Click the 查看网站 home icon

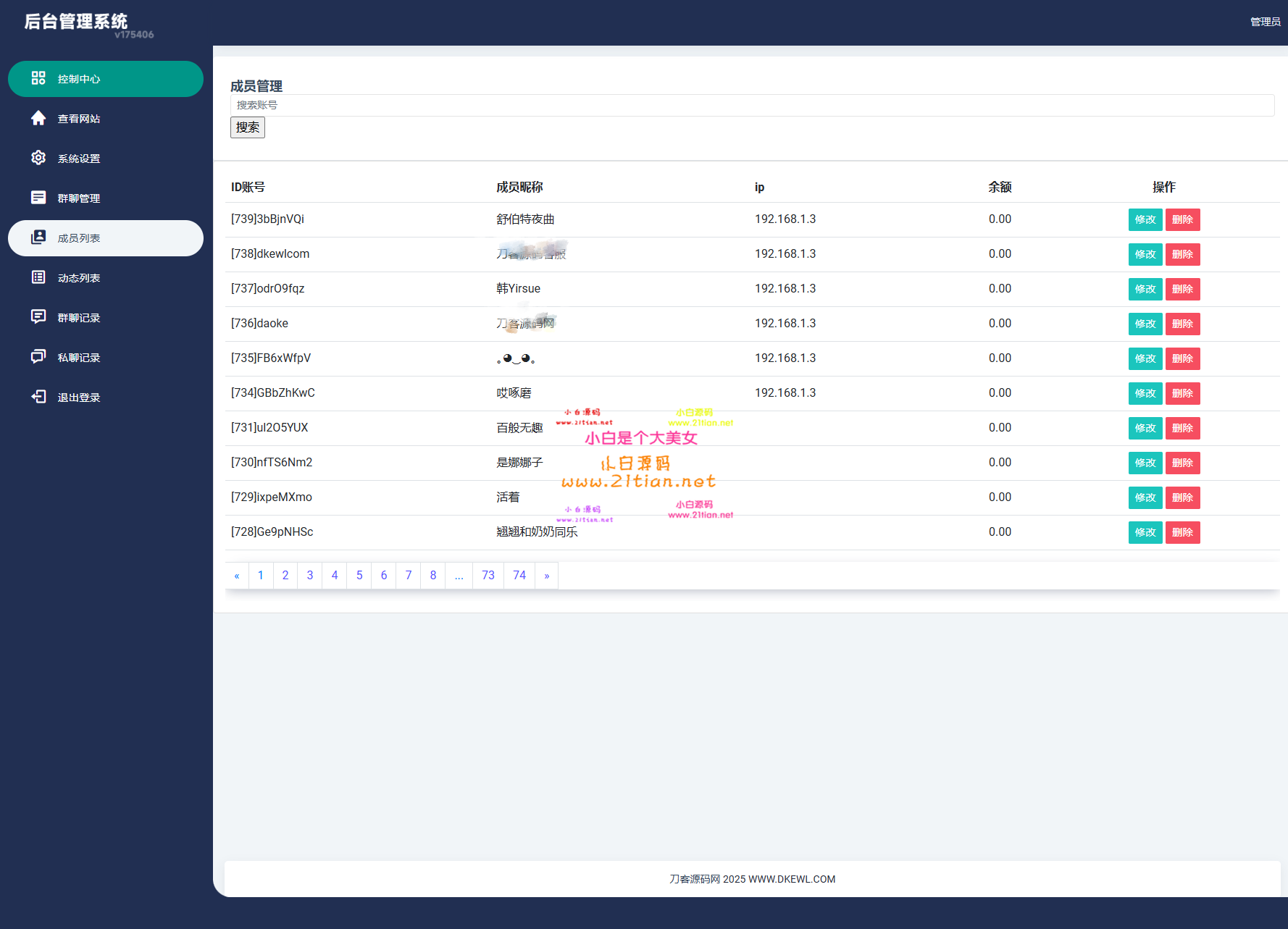coord(38,118)
